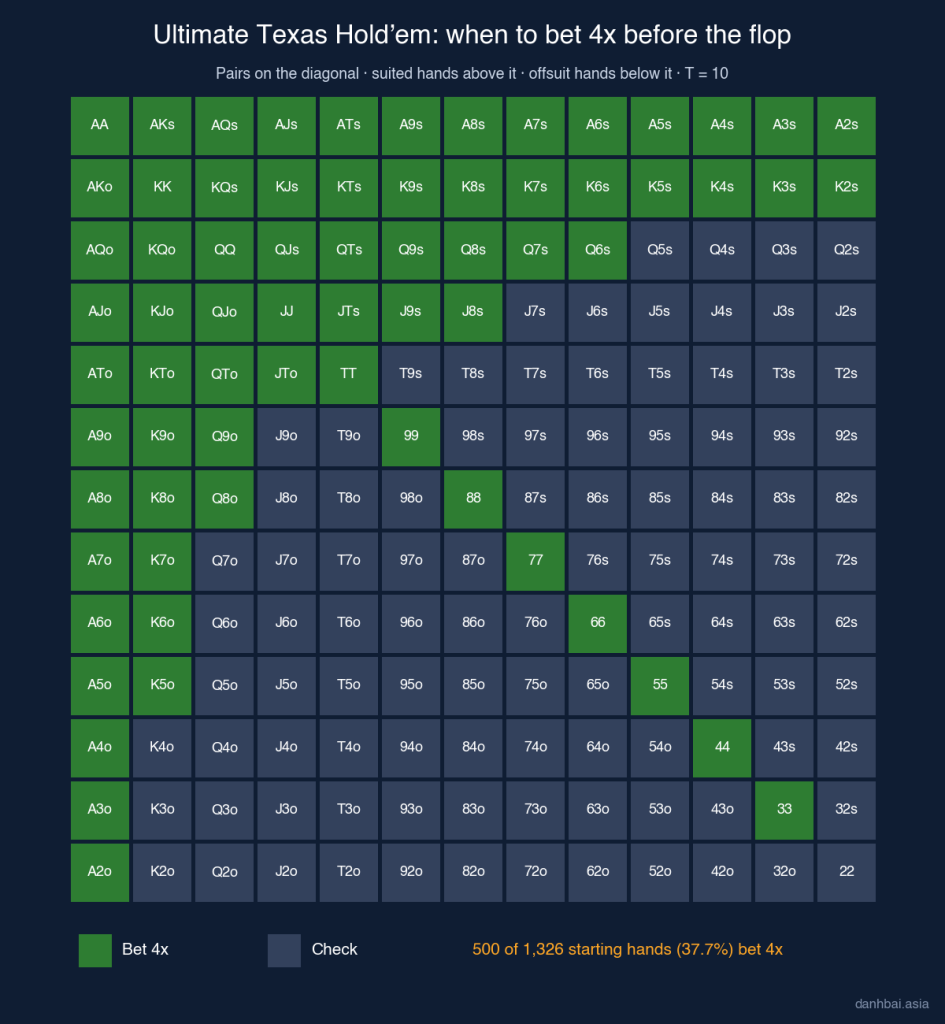Click the A2o cell
Viewport: 945px width, 1024px height.
pyautogui.click(x=100, y=872)
